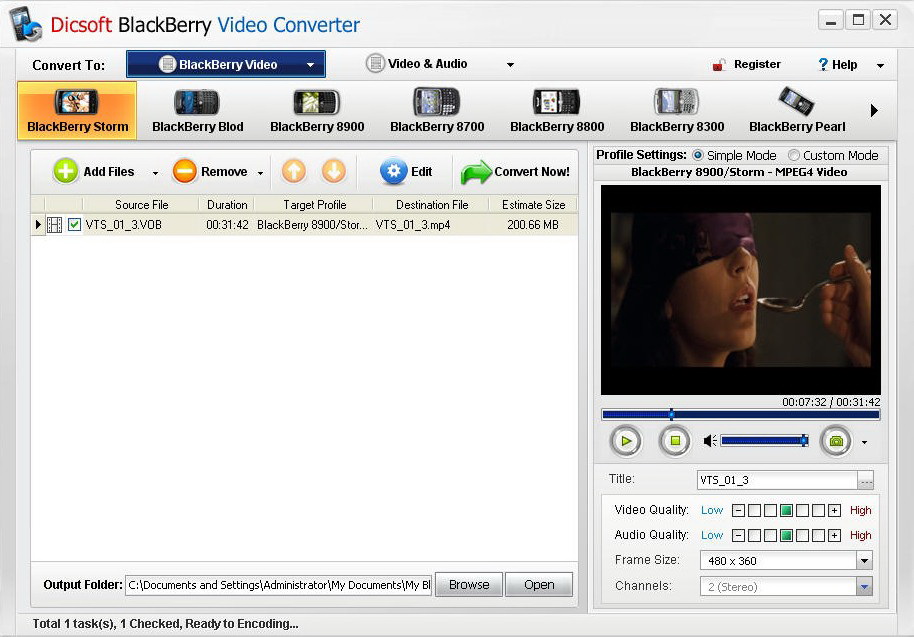Click the Destination File column header
This screenshot has width=914, height=637.
pos(432,205)
